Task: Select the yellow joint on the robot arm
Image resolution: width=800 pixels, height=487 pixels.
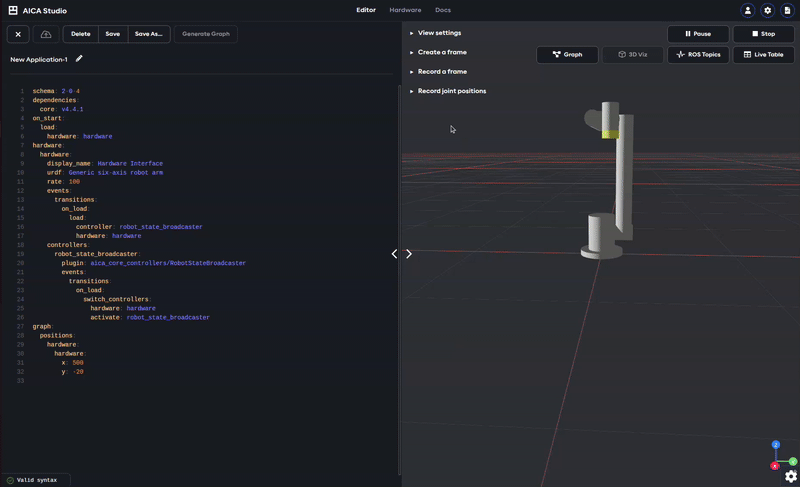Action: tap(610, 134)
